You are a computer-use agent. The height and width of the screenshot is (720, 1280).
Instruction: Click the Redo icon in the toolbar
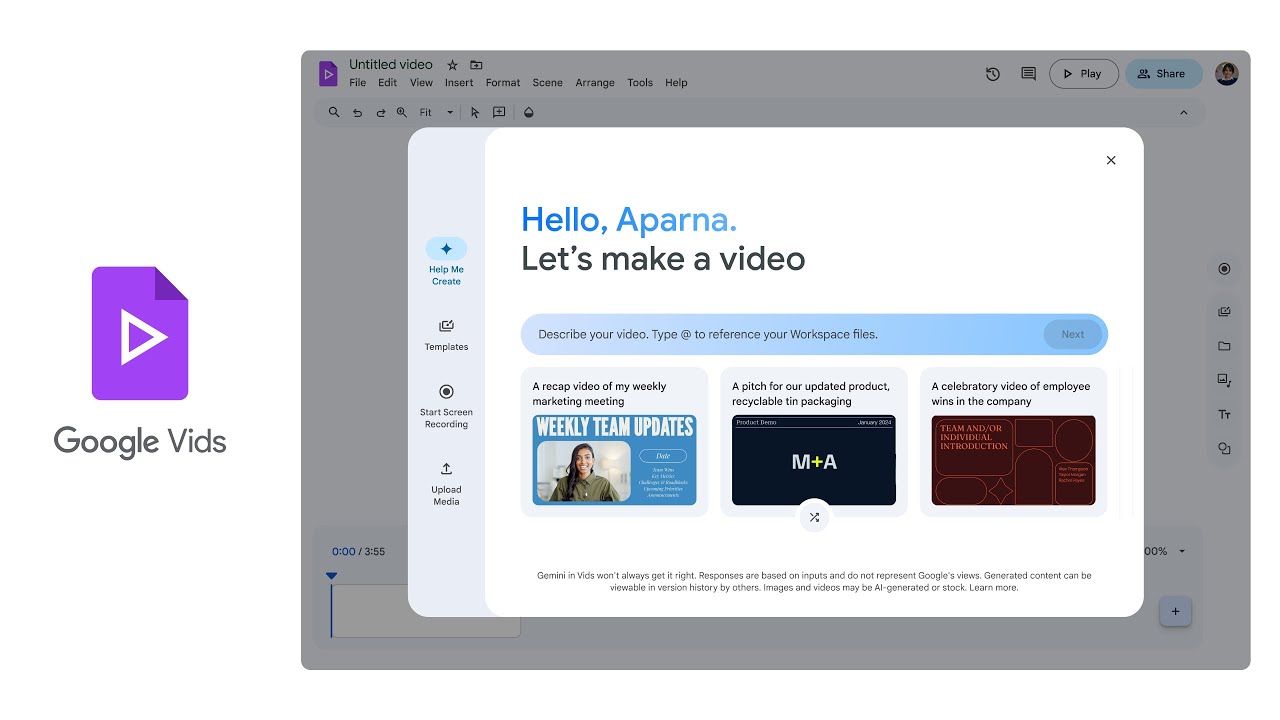pyautogui.click(x=380, y=112)
